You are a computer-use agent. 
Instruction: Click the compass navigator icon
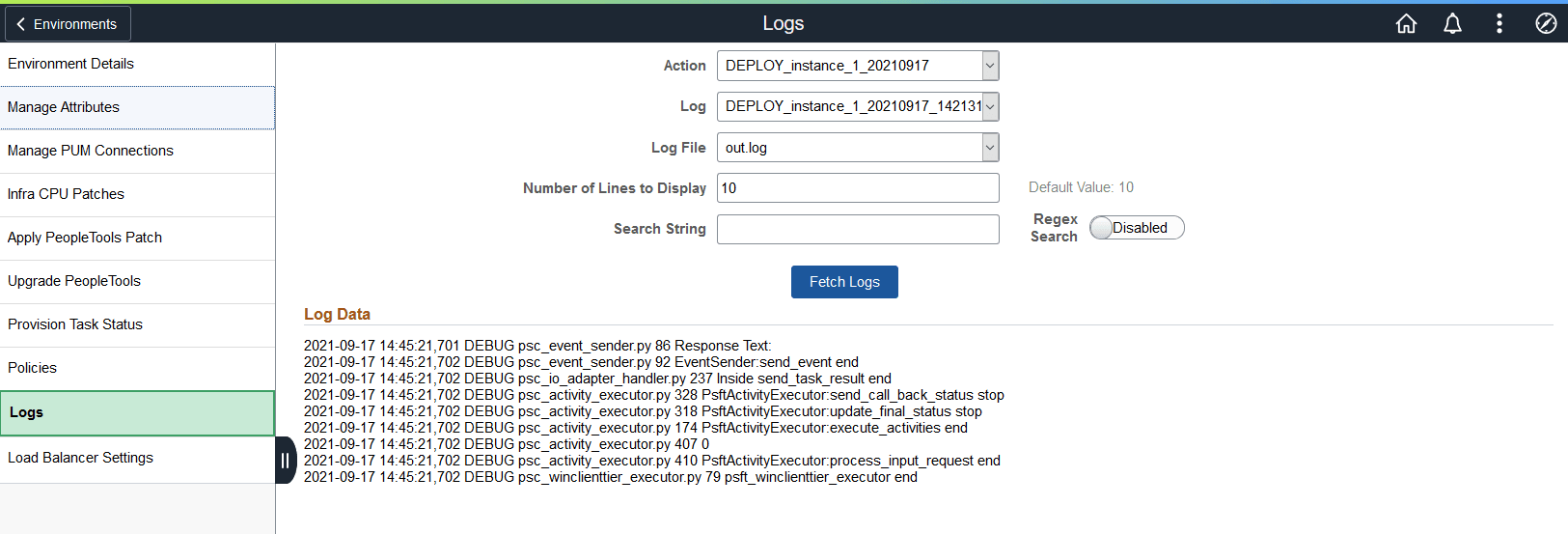coord(1546,23)
